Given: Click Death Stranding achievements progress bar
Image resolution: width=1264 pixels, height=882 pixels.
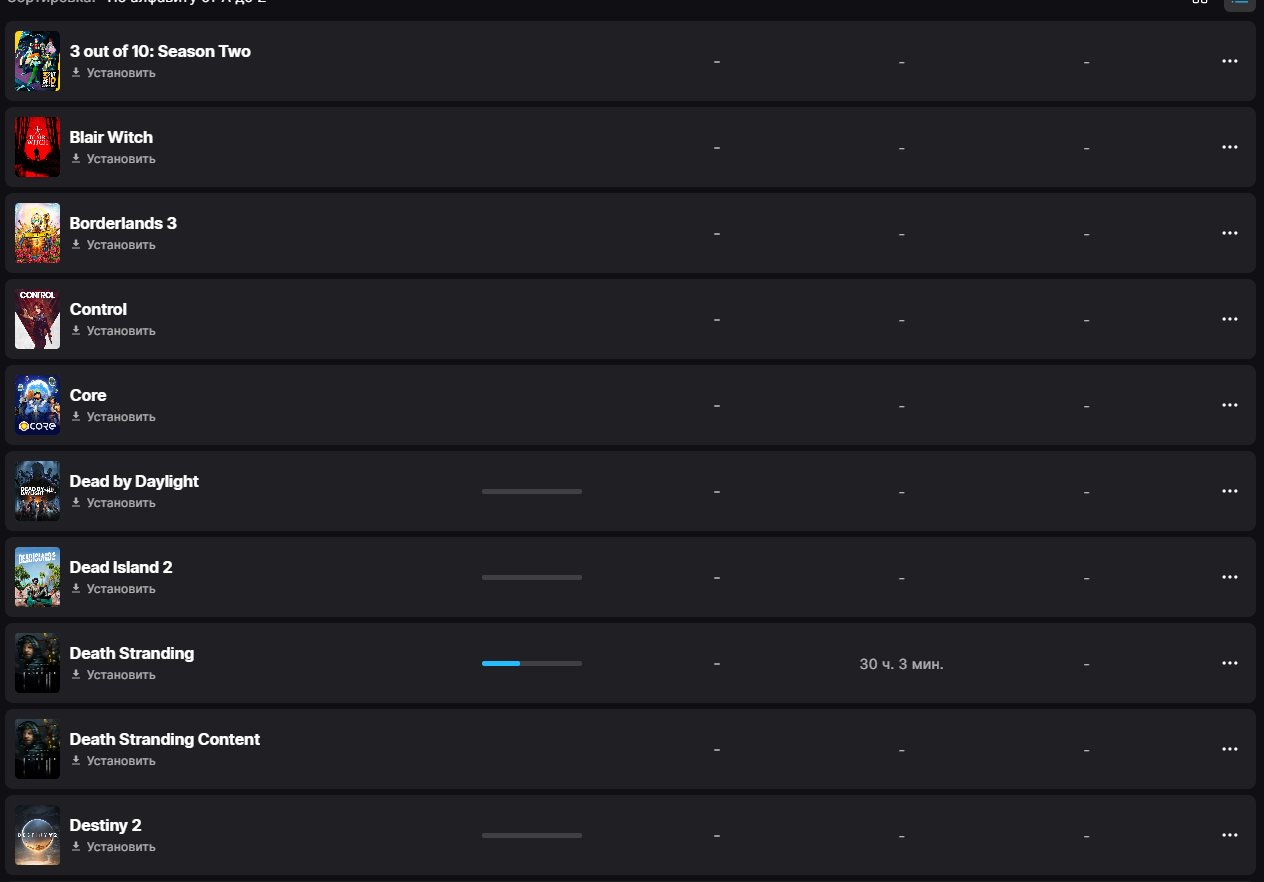Looking at the screenshot, I should (532, 663).
